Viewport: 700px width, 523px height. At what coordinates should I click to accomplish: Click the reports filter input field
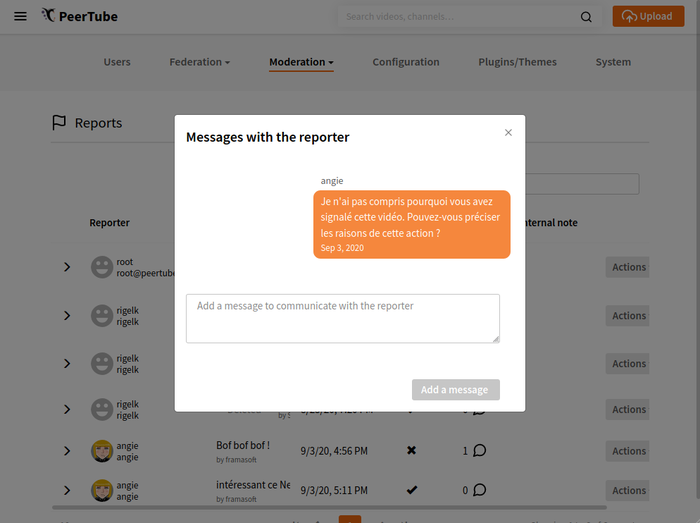(582, 184)
